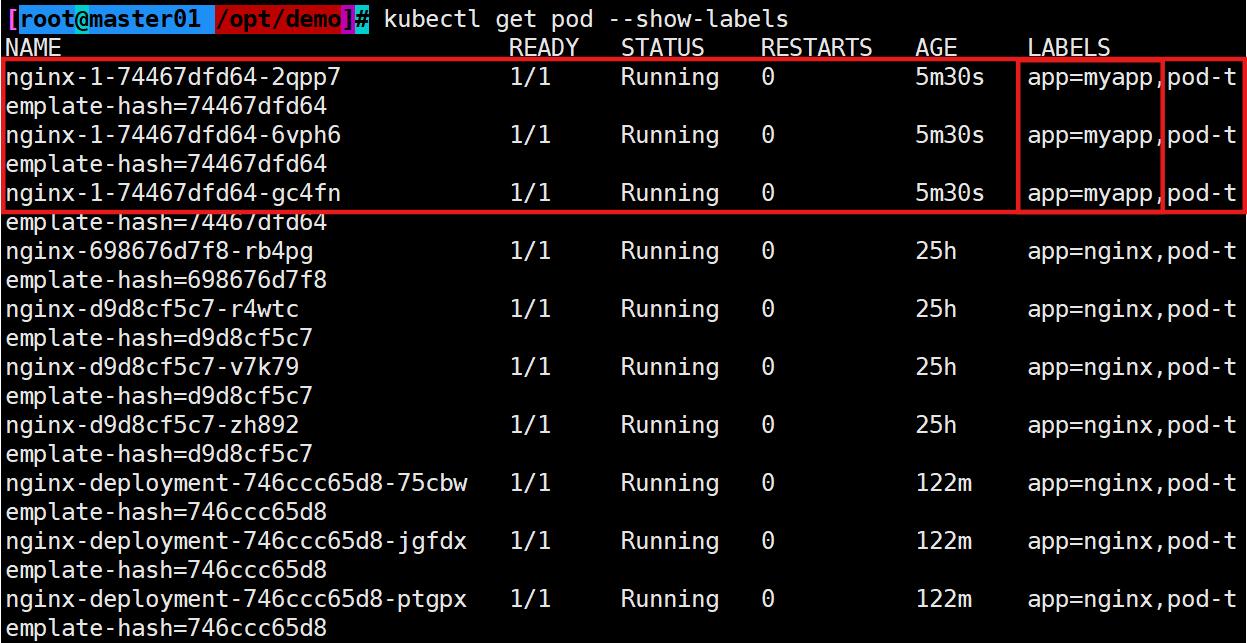1247x643 pixels.
Task: Click app=nginx label of nginx-698676d7f8-rb4pg
Action: point(1090,251)
